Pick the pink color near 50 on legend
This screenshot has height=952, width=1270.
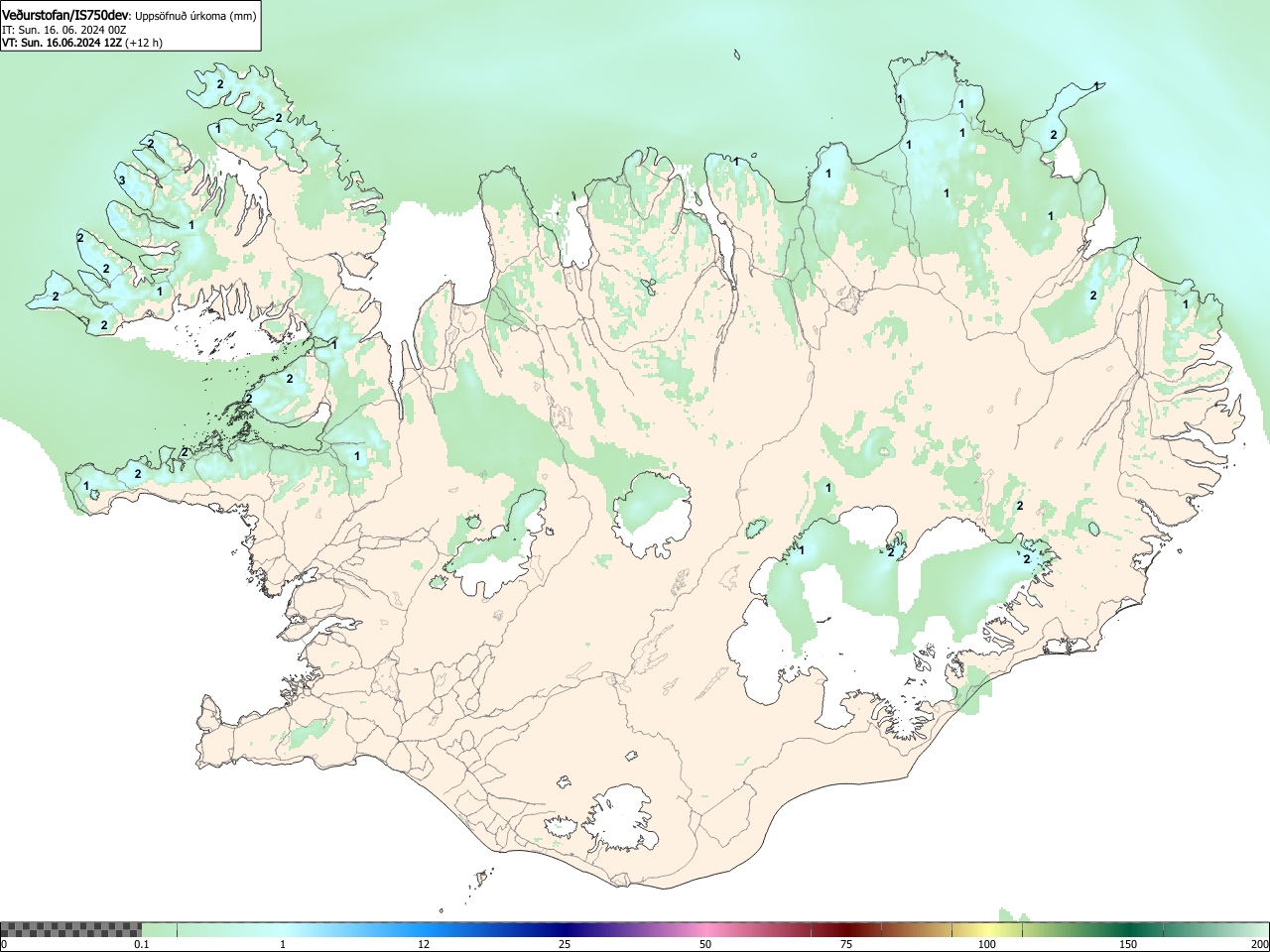705,929
